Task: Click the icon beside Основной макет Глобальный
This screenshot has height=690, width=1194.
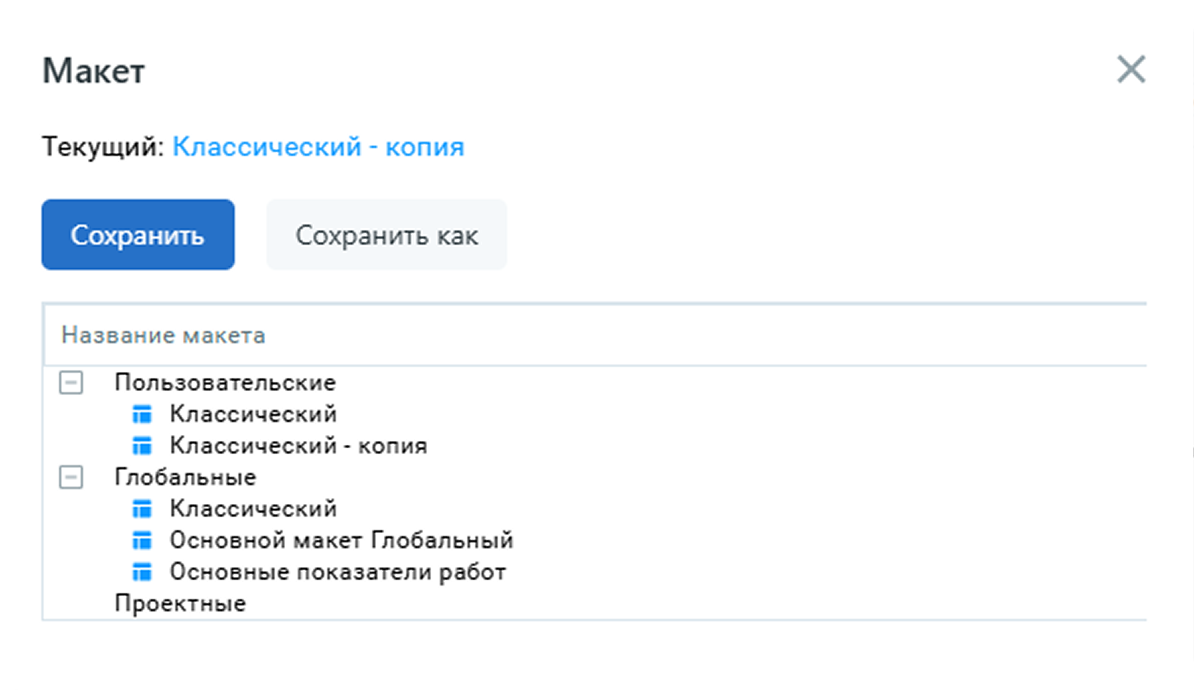Action: point(143,539)
